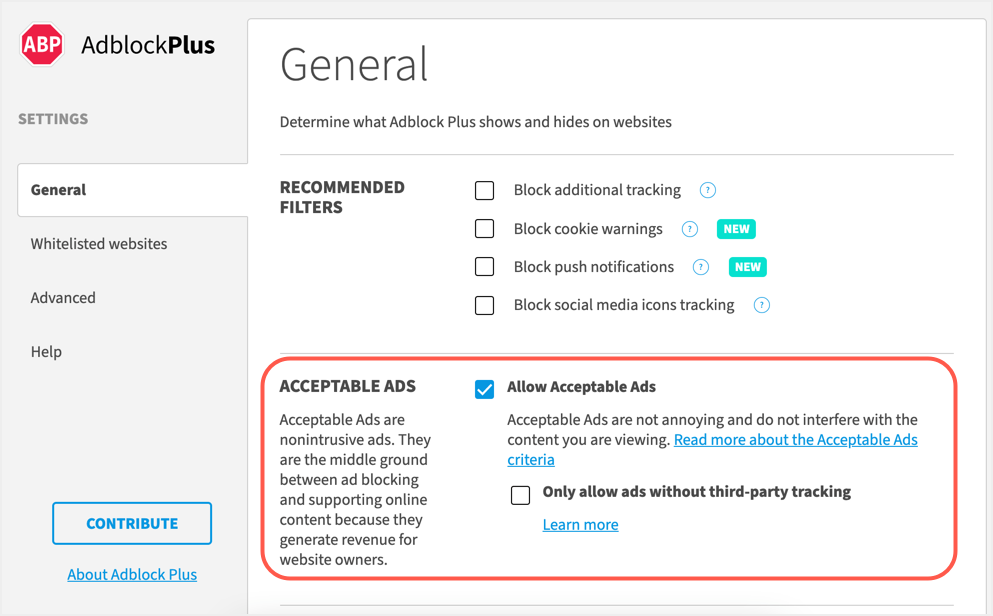This screenshot has height=616, width=993.
Task: Enable Block cookie warnings checkbox
Action: pos(485,229)
